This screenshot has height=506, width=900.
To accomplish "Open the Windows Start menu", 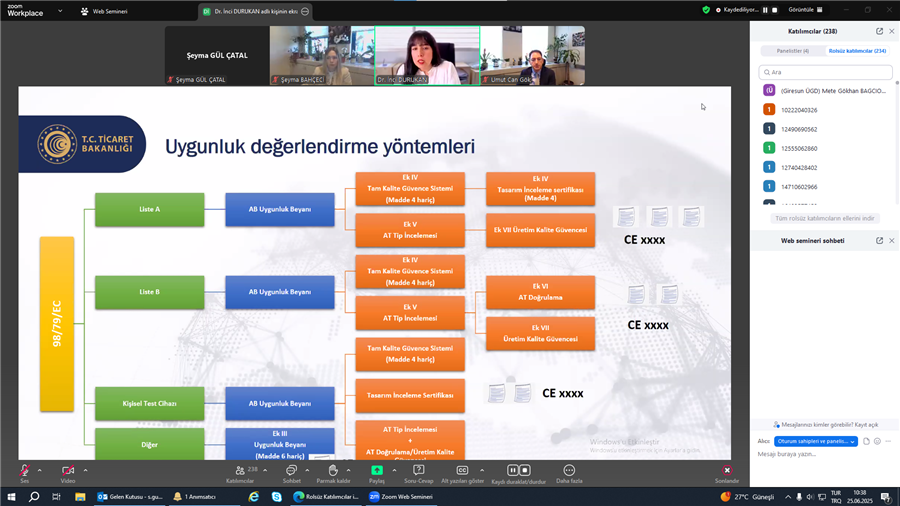I will (x=11, y=497).
